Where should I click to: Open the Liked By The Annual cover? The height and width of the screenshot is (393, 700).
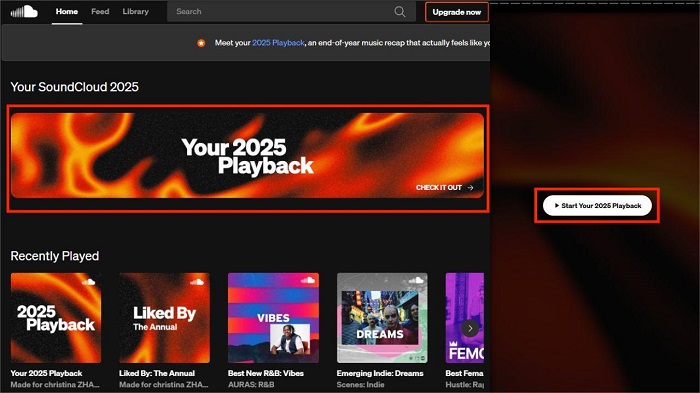pyautogui.click(x=164, y=318)
